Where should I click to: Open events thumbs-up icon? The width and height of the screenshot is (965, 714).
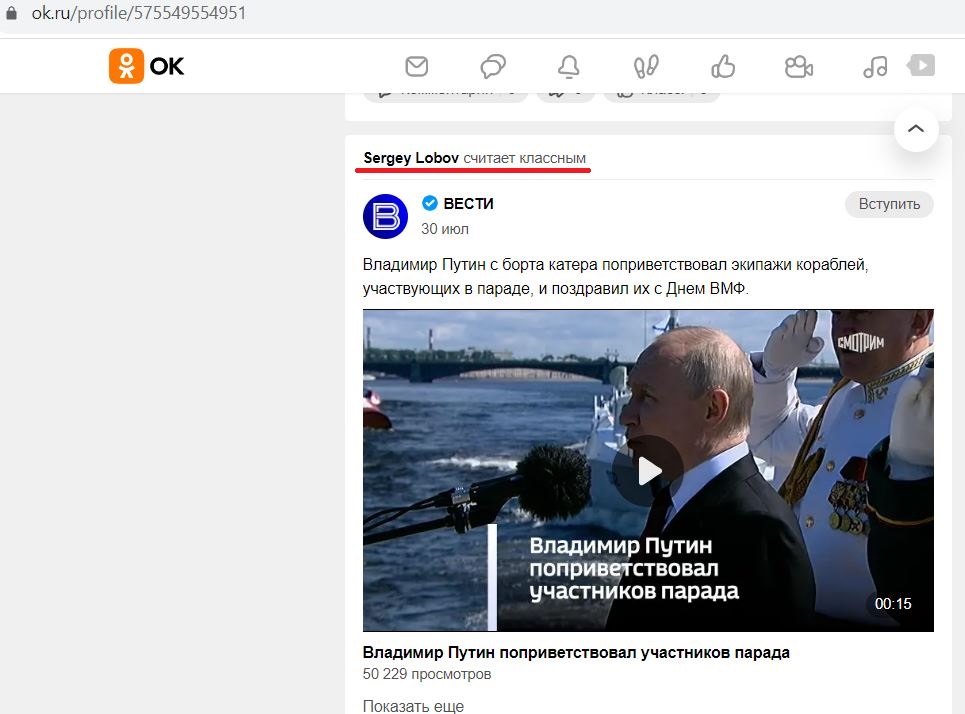tap(723, 66)
